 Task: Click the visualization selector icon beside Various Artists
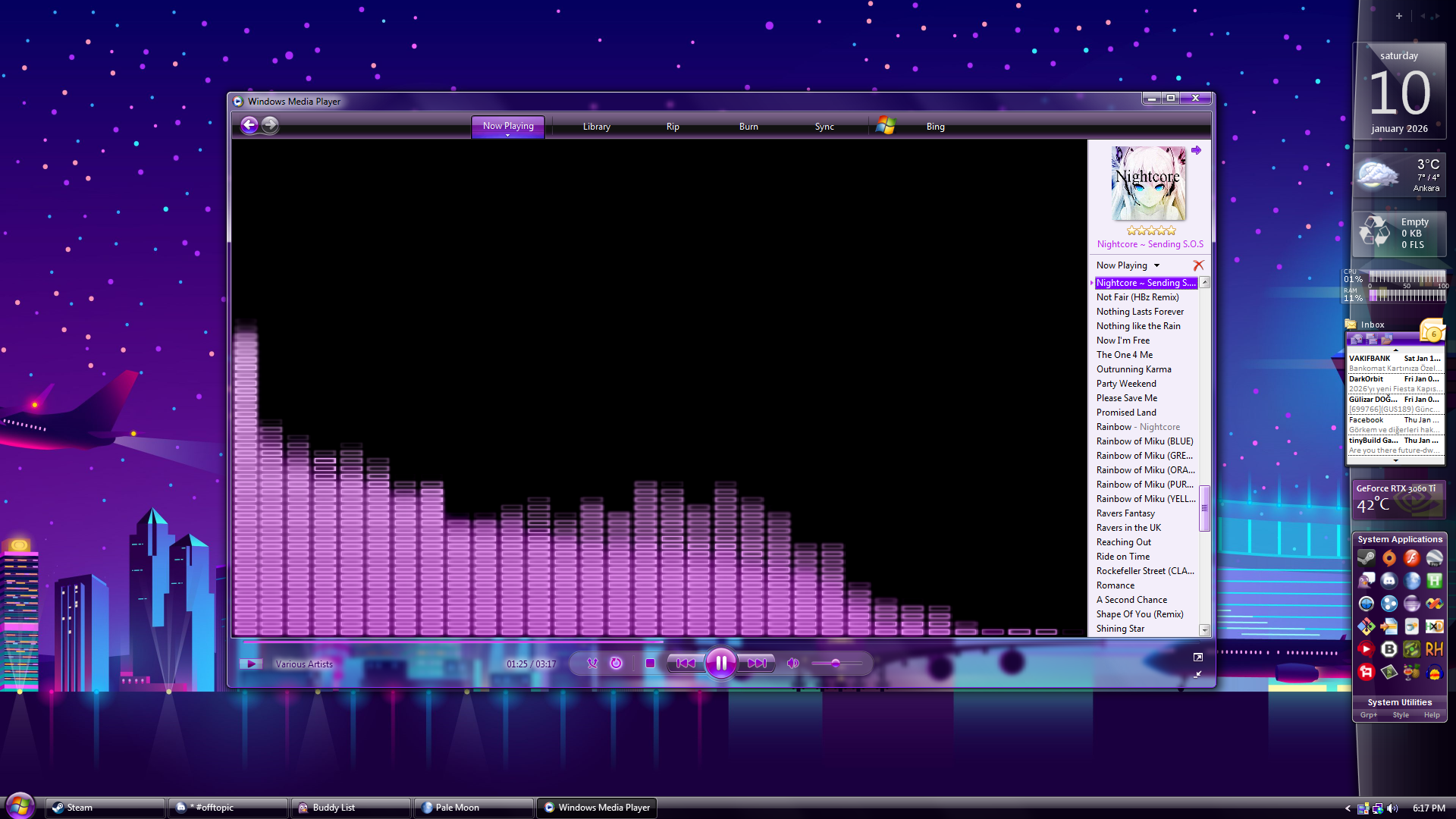click(251, 664)
